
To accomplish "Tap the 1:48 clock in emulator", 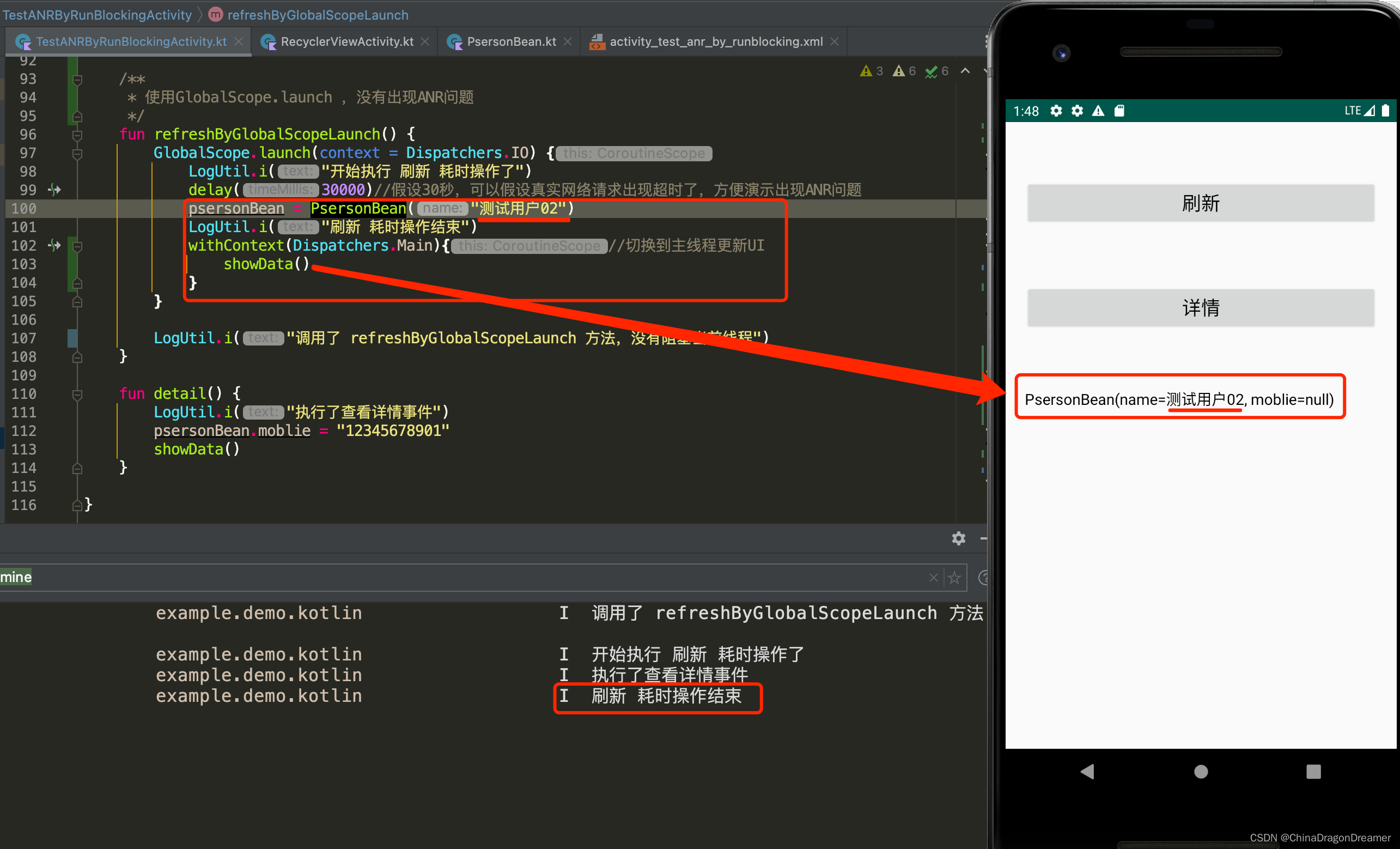I will point(1026,111).
